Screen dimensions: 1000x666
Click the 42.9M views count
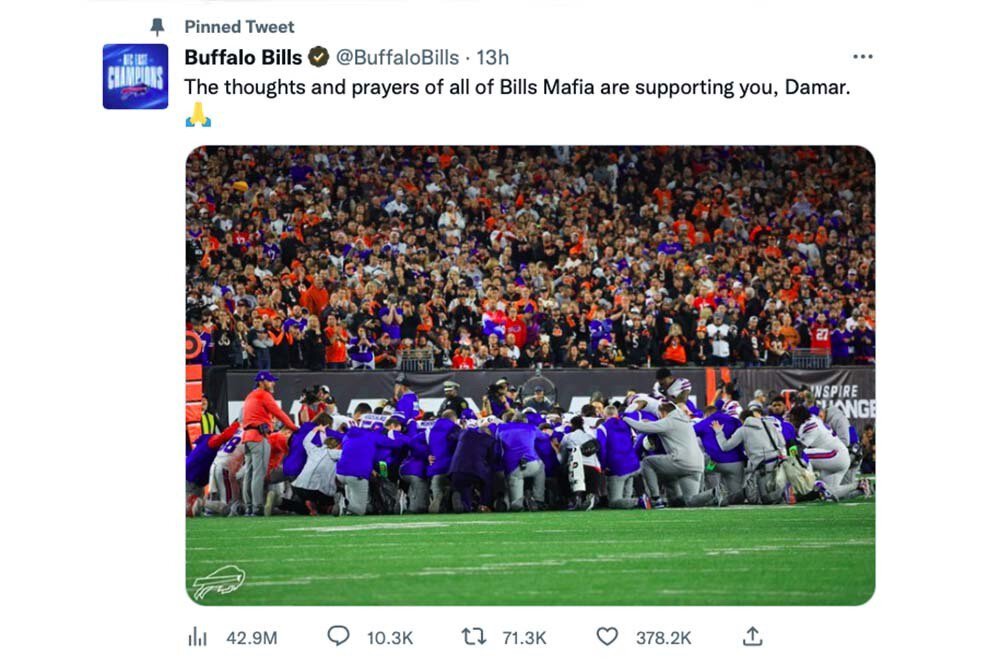[251, 637]
